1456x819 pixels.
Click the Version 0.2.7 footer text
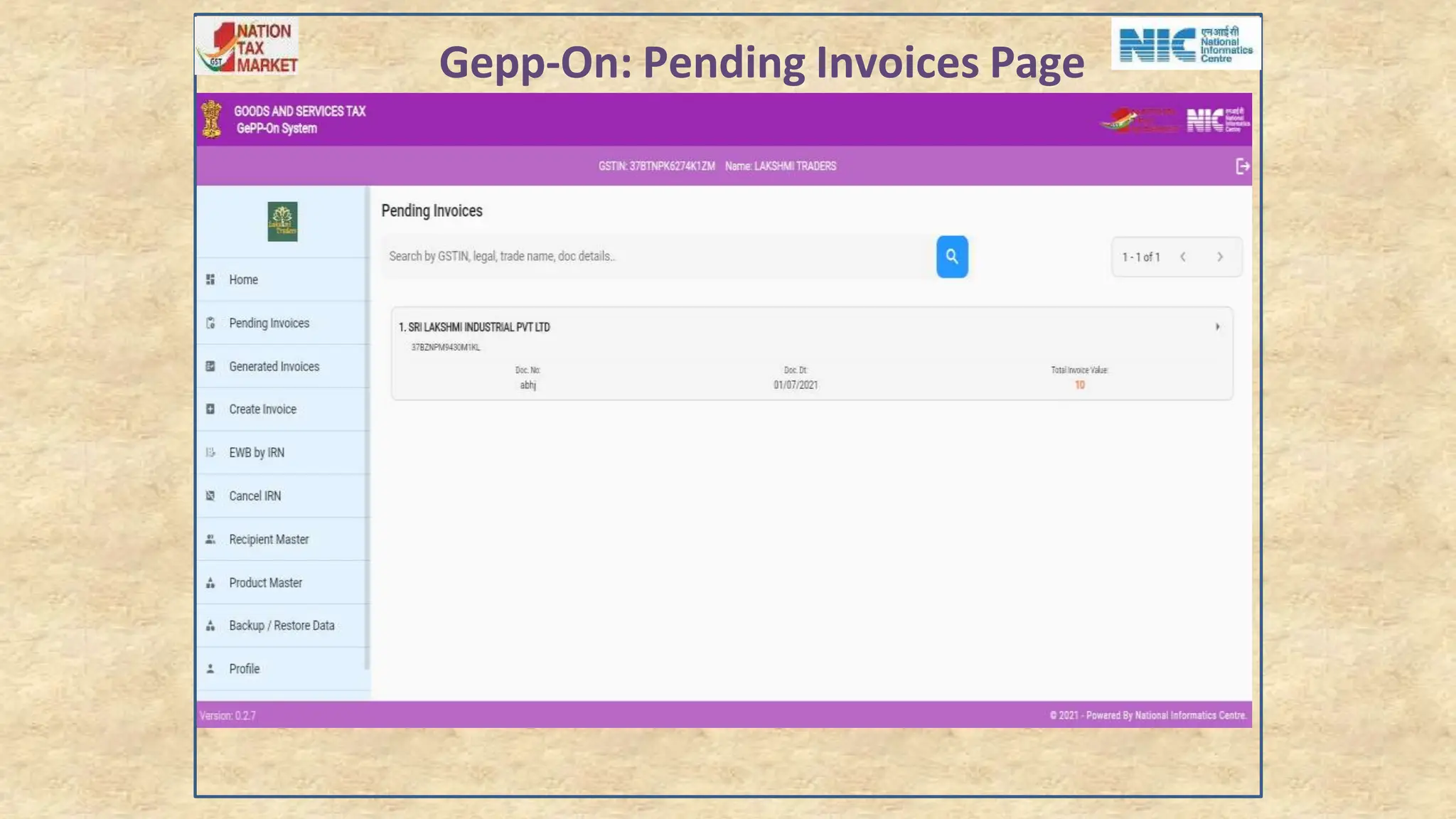click(x=227, y=715)
